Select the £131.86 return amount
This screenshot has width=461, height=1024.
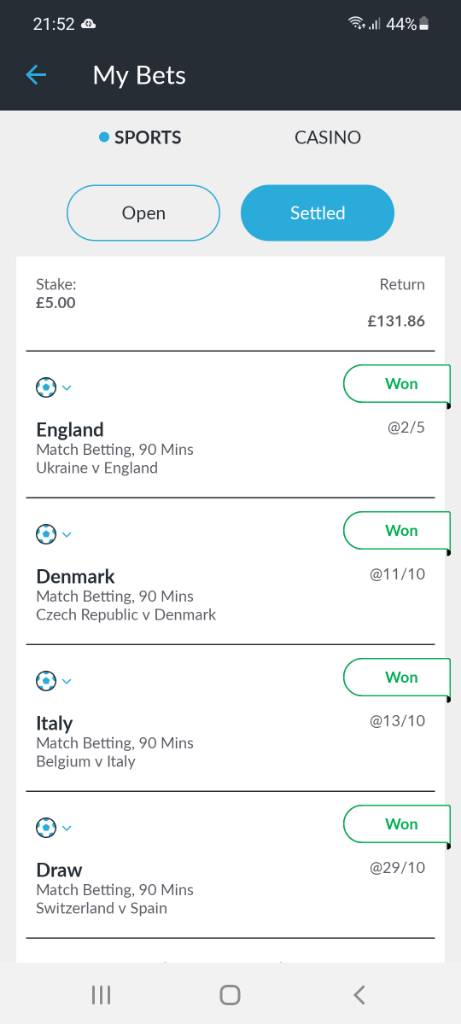tap(396, 321)
